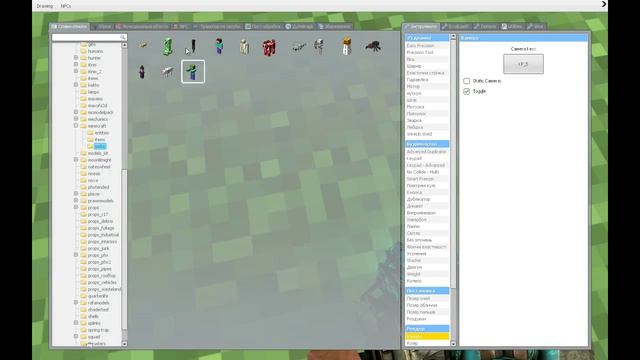Spawn the green Creeper model
Viewport: 640px width, 360px height.
click(167, 46)
